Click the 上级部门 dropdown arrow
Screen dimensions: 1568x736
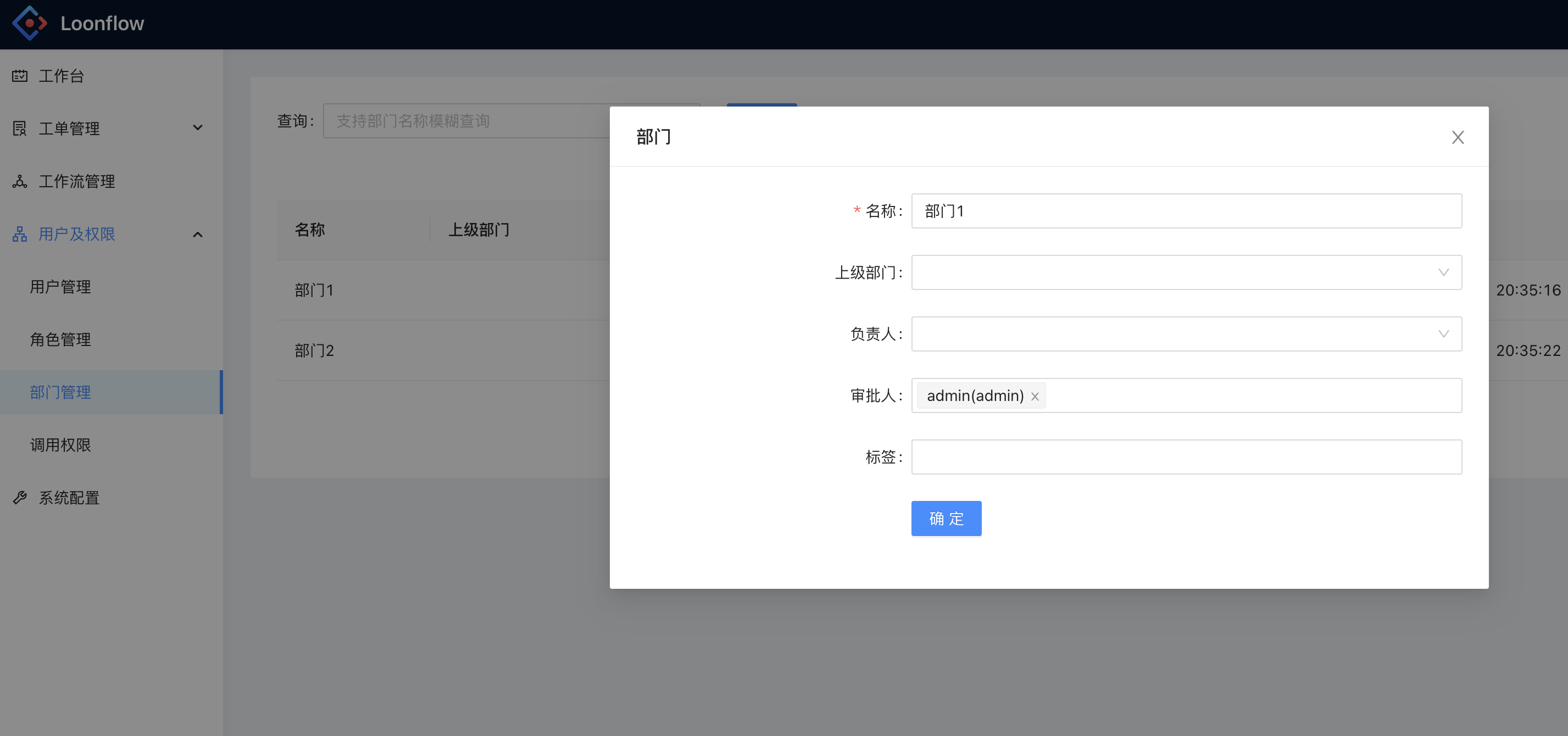(1443, 272)
